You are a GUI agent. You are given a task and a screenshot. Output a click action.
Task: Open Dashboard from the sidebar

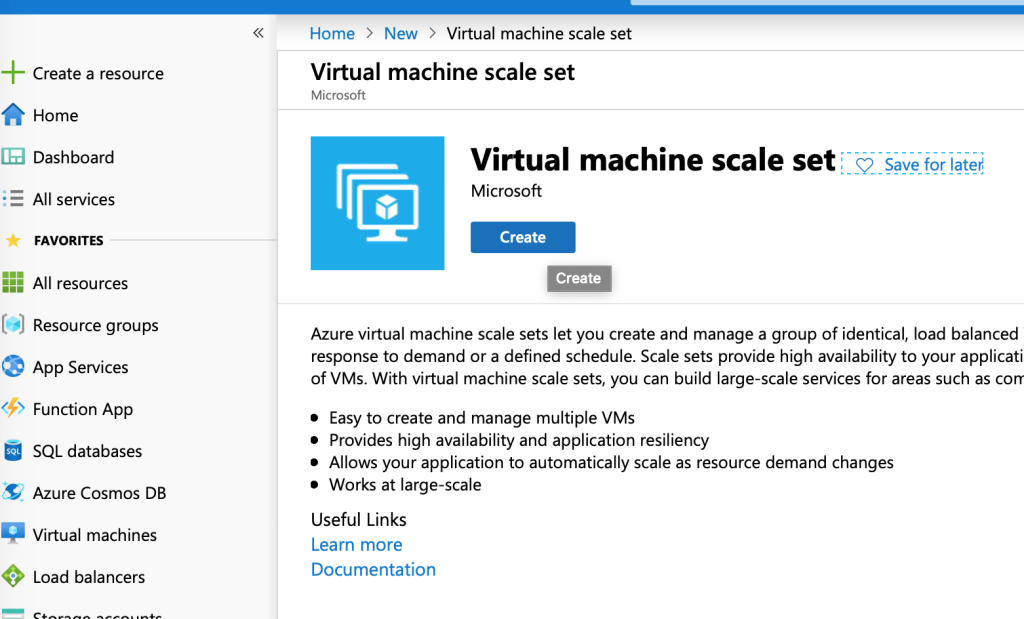73,157
